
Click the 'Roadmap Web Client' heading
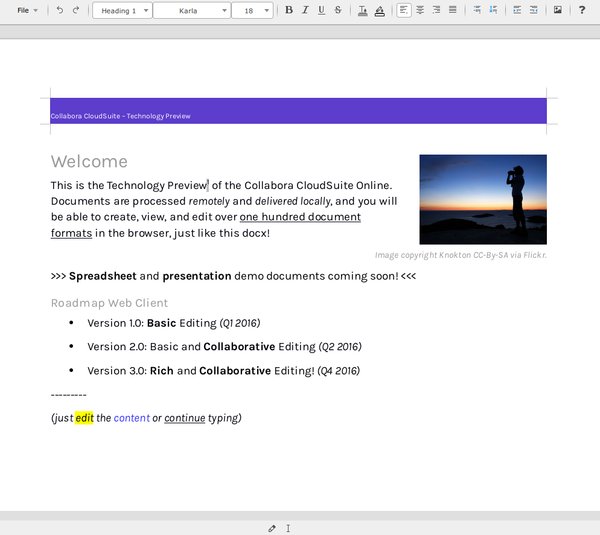(x=109, y=303)
